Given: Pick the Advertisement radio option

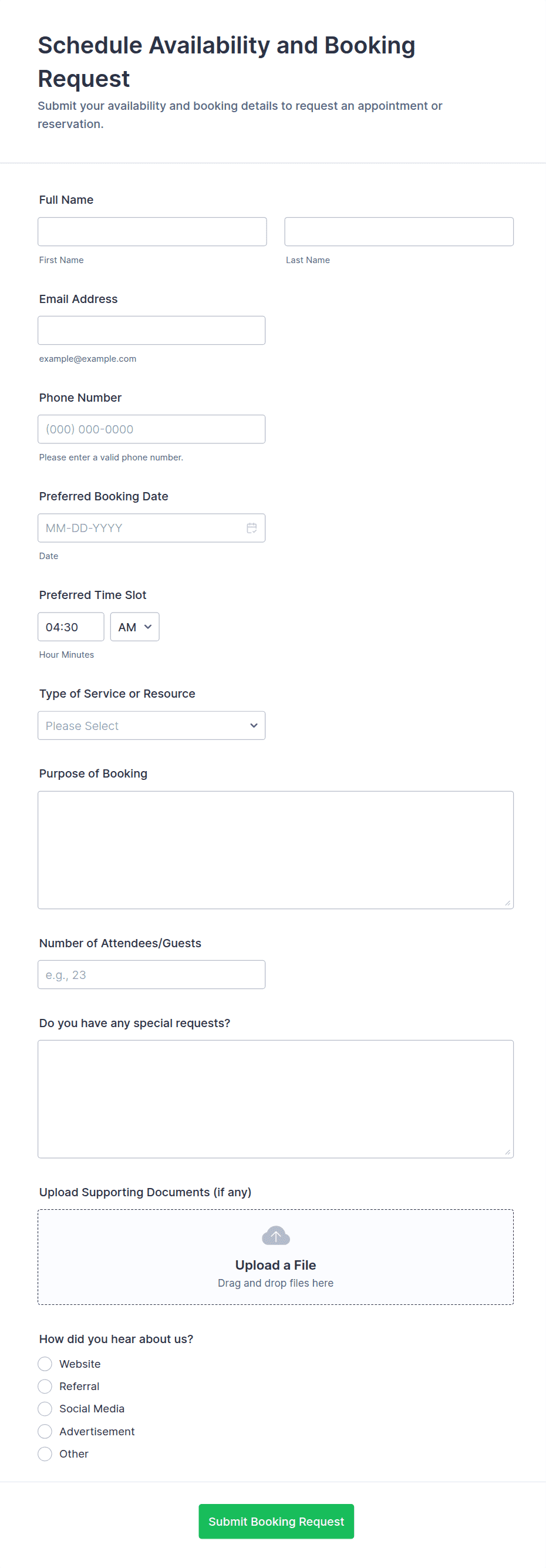Looking at the screenshot, I should 45,1431.
